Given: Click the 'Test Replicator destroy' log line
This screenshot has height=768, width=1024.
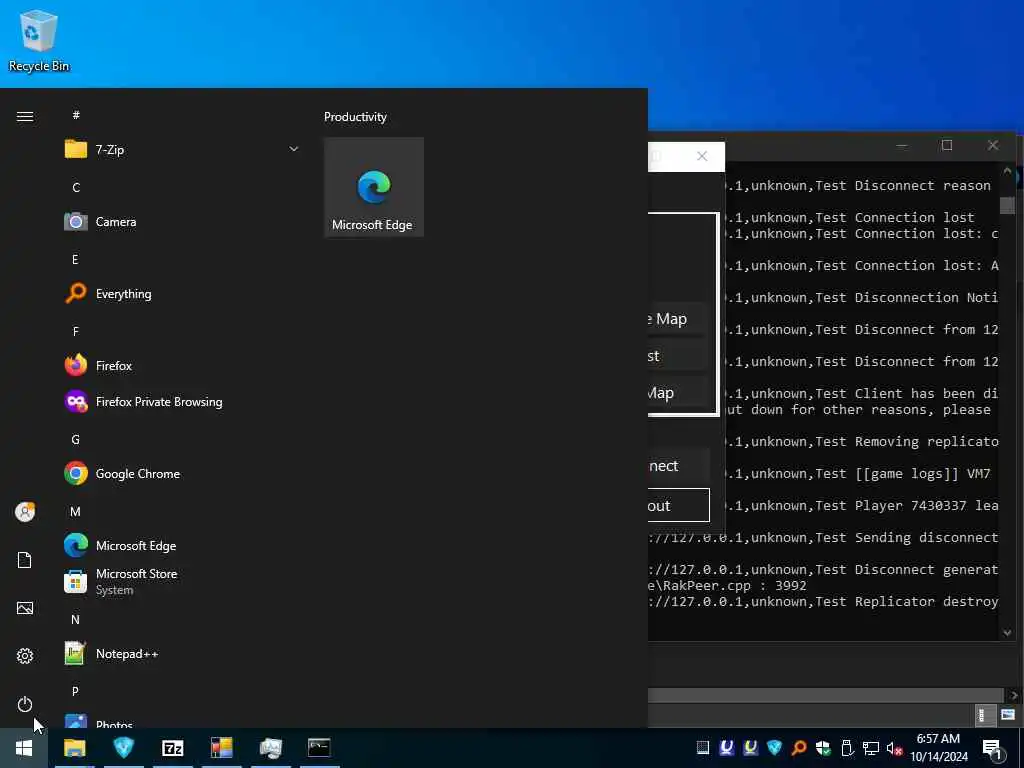Looking at the screenshot, I should pyautogui.click(x=824, y=601).
